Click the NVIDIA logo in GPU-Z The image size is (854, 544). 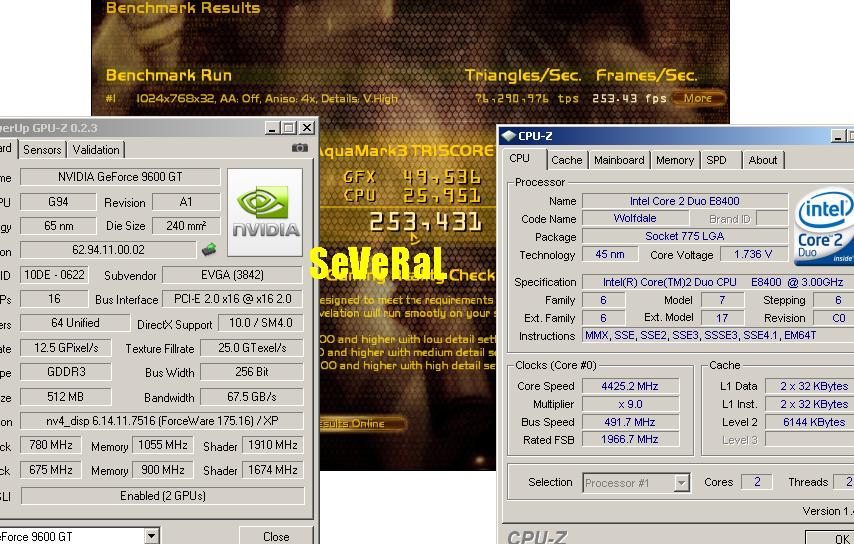coord(265,212)
